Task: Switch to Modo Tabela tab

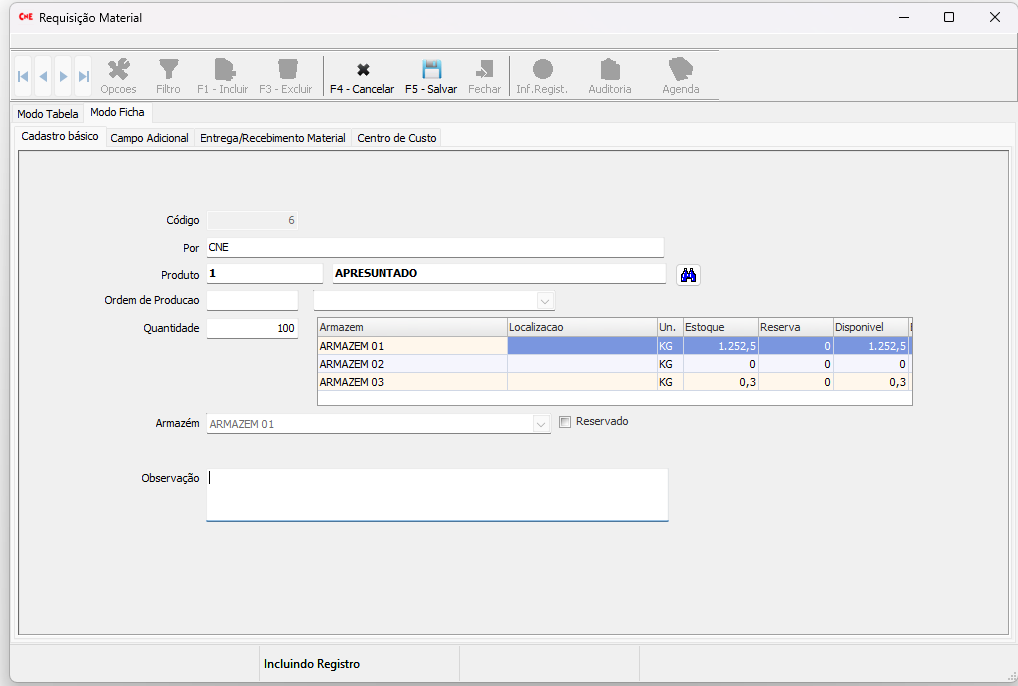Action: point(47,114)
